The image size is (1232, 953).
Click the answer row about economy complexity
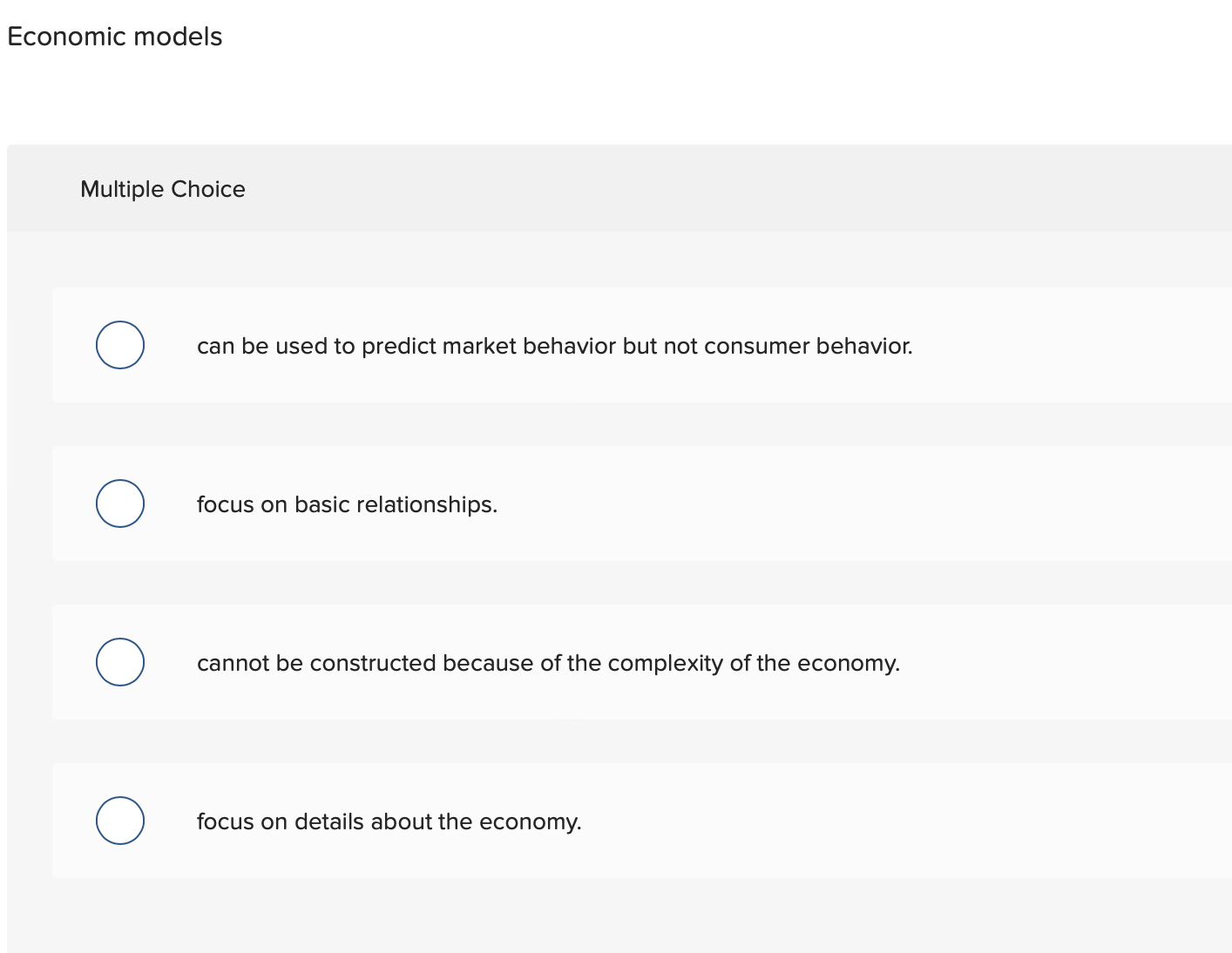[x=610, y=662]
